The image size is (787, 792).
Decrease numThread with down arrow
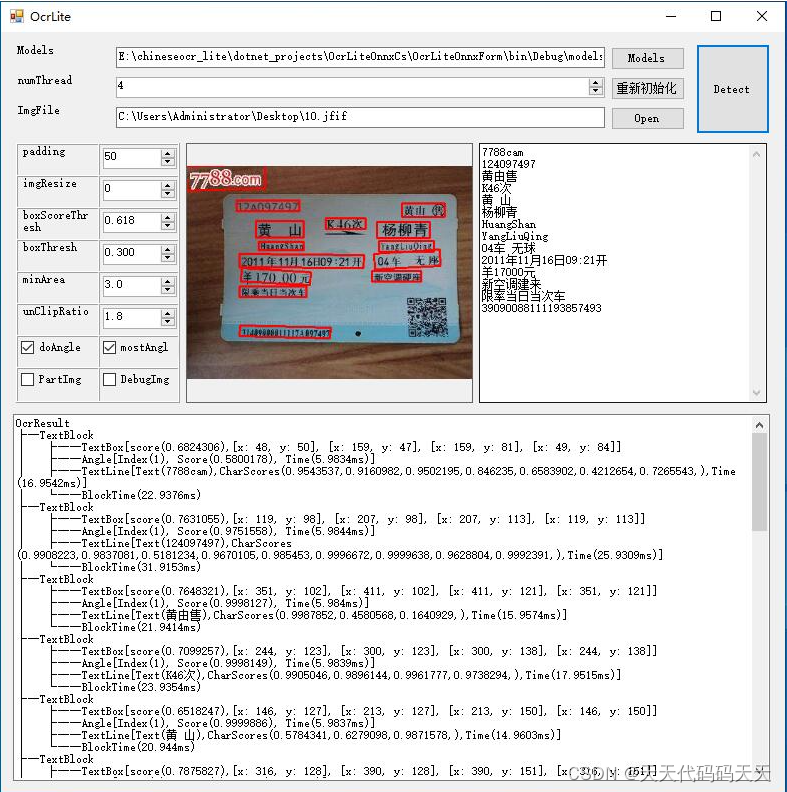596,91
